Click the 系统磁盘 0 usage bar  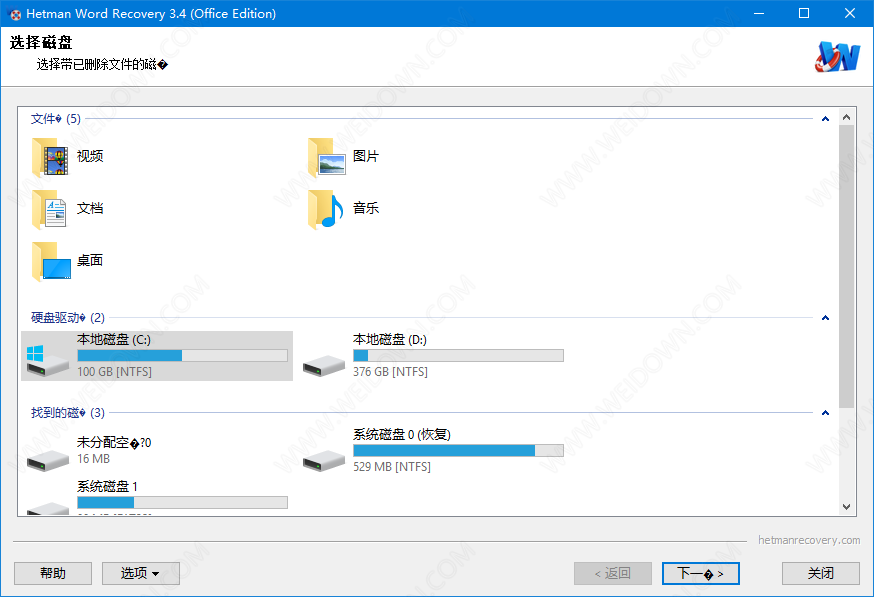[458, 450]
